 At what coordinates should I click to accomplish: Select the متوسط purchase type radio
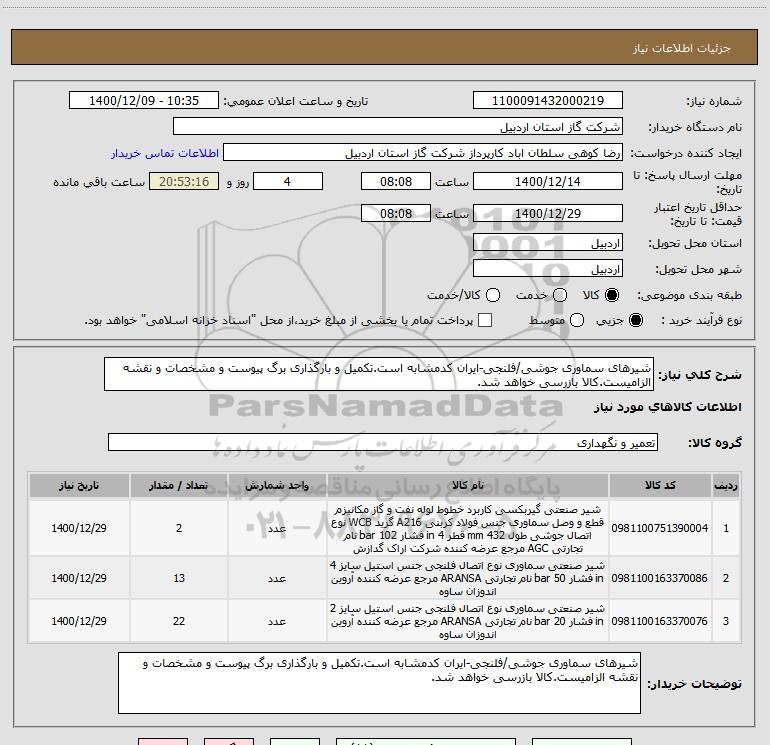577,320
